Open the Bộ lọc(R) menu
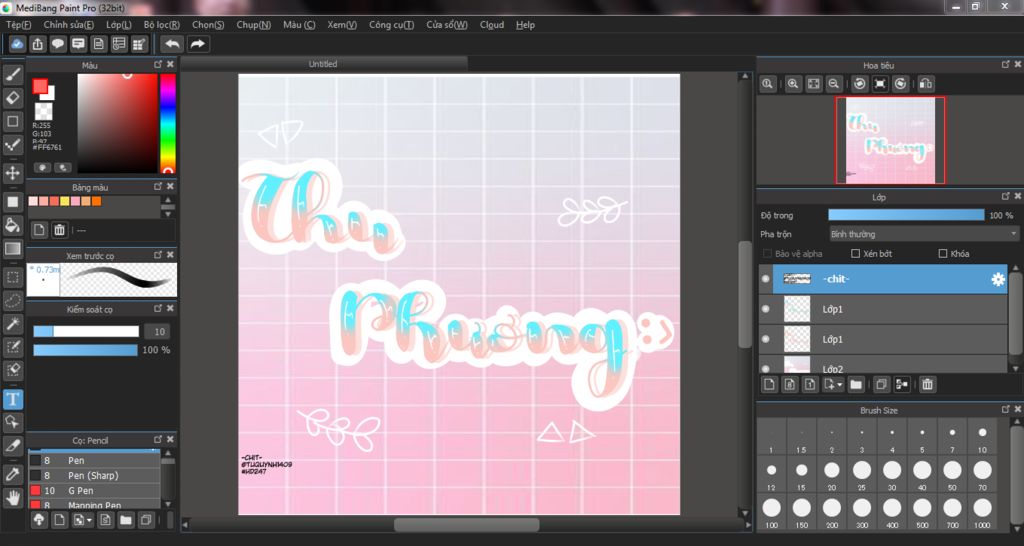Image resolution: width=1024 pixels, height=546 pixels. (162, 25)
